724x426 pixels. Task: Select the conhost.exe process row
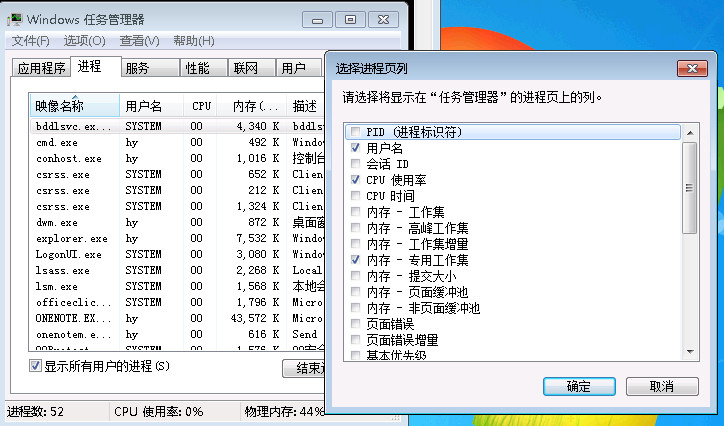177,159
